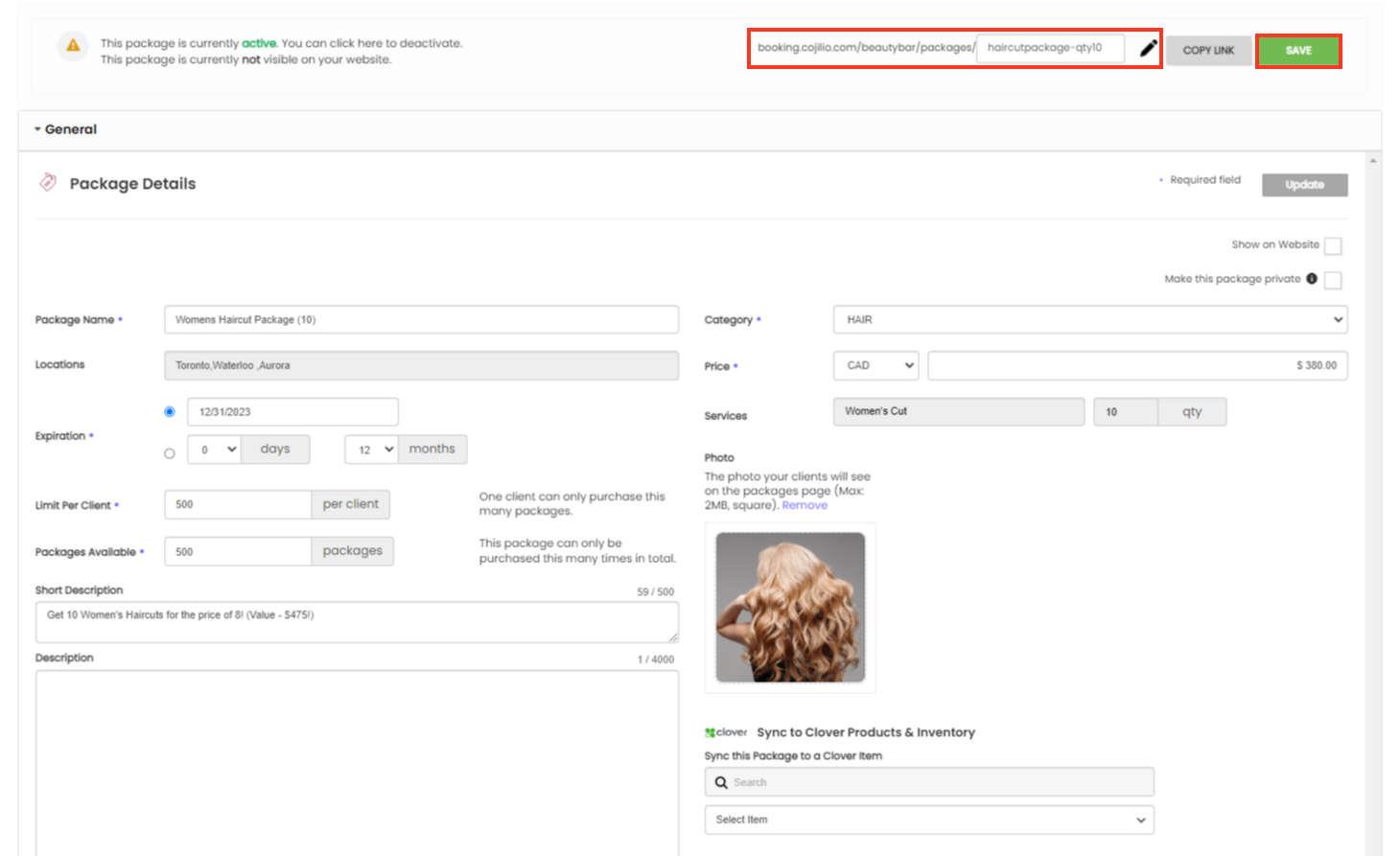
Task: Click the Women's Cut services field
Action: point(959,411)
